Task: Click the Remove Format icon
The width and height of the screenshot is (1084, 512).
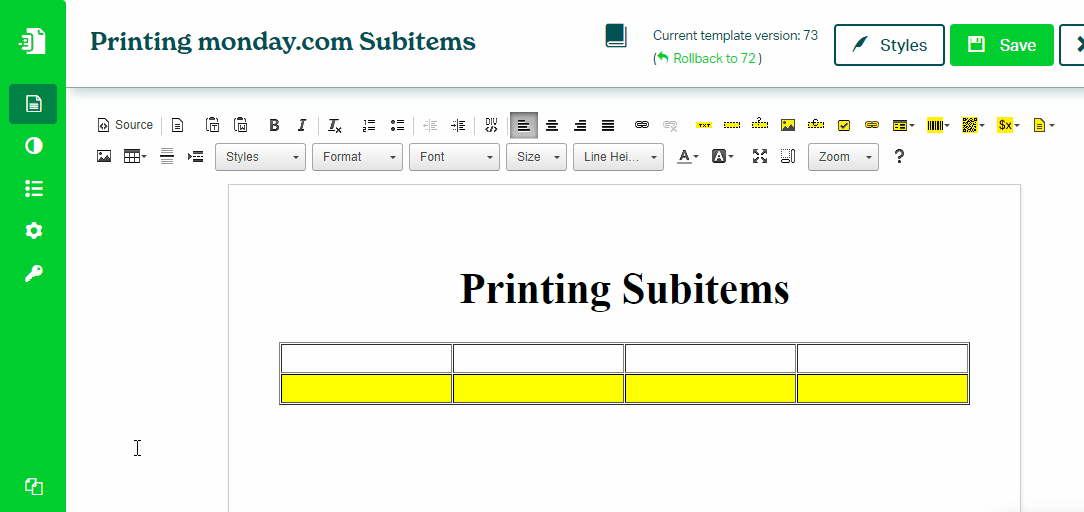Action: tap(335, 125)
